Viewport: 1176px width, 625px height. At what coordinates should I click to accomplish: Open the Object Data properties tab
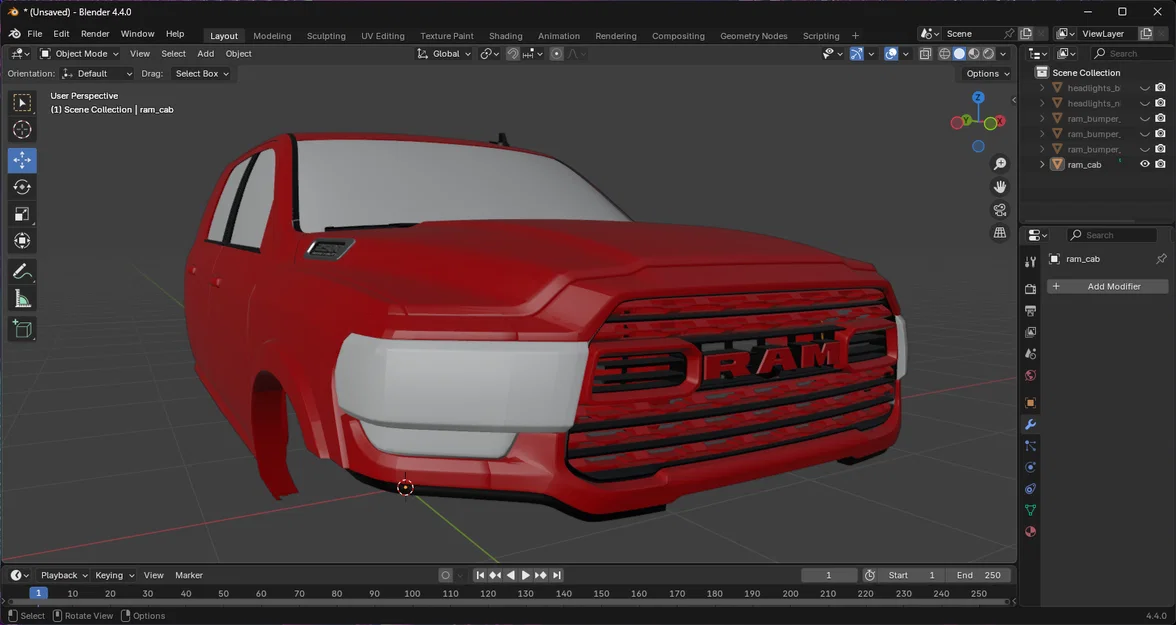1030,510
